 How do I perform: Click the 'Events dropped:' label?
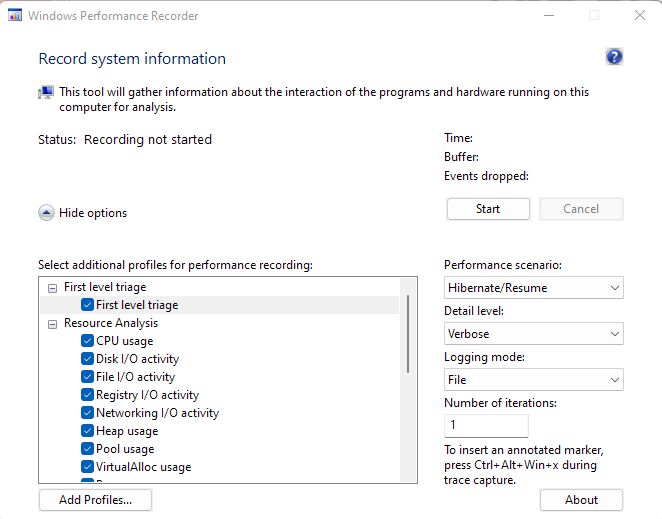pyautogui.click(x=486, y=176)
